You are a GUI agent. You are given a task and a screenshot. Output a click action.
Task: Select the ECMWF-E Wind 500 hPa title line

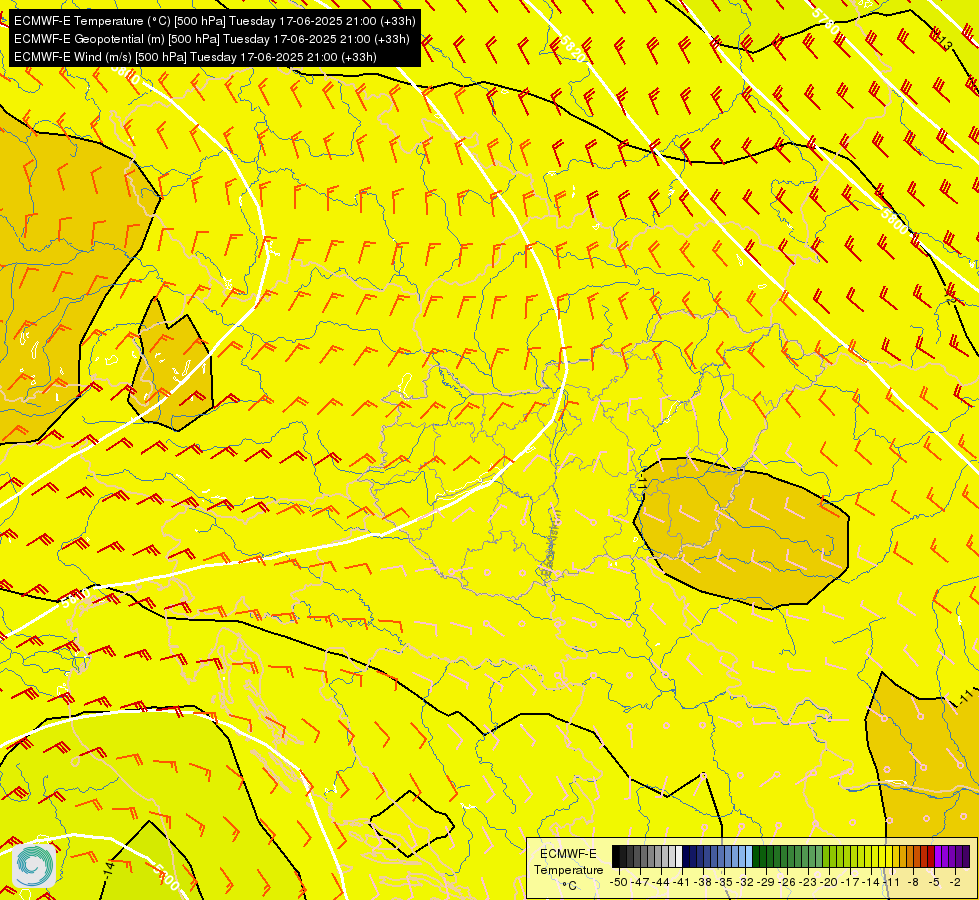(195, 57)
